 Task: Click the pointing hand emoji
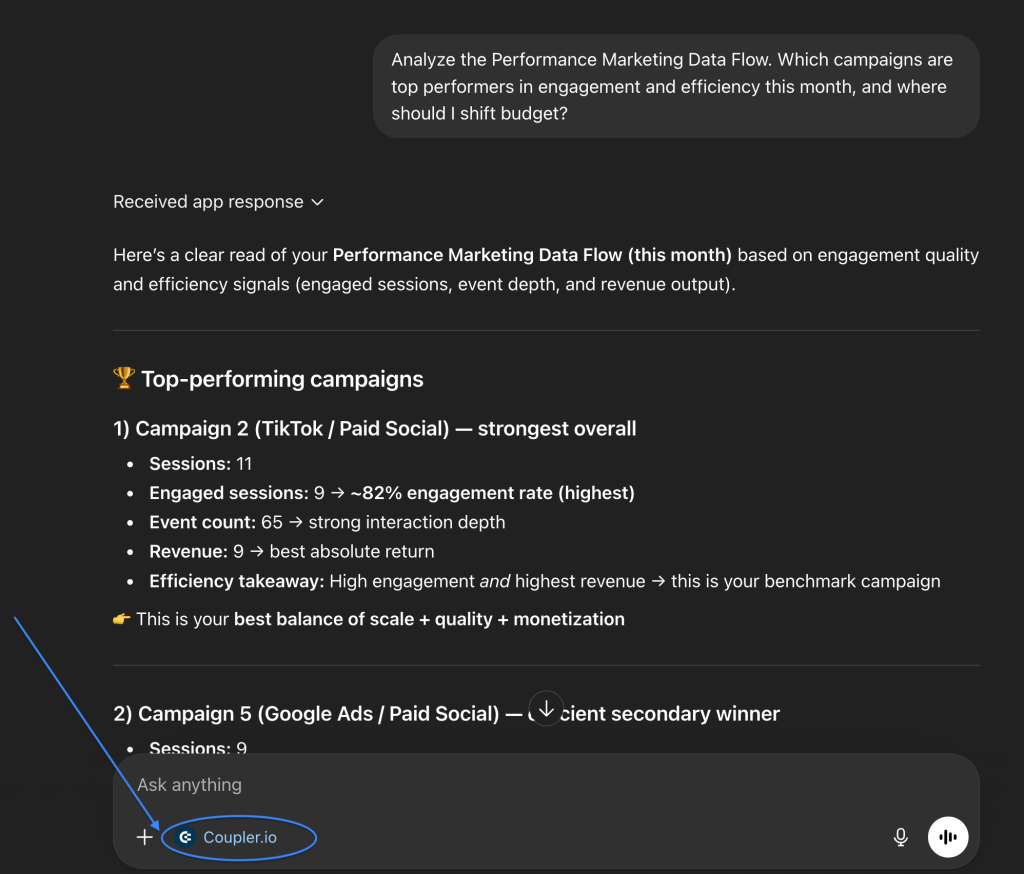(122, 619)
